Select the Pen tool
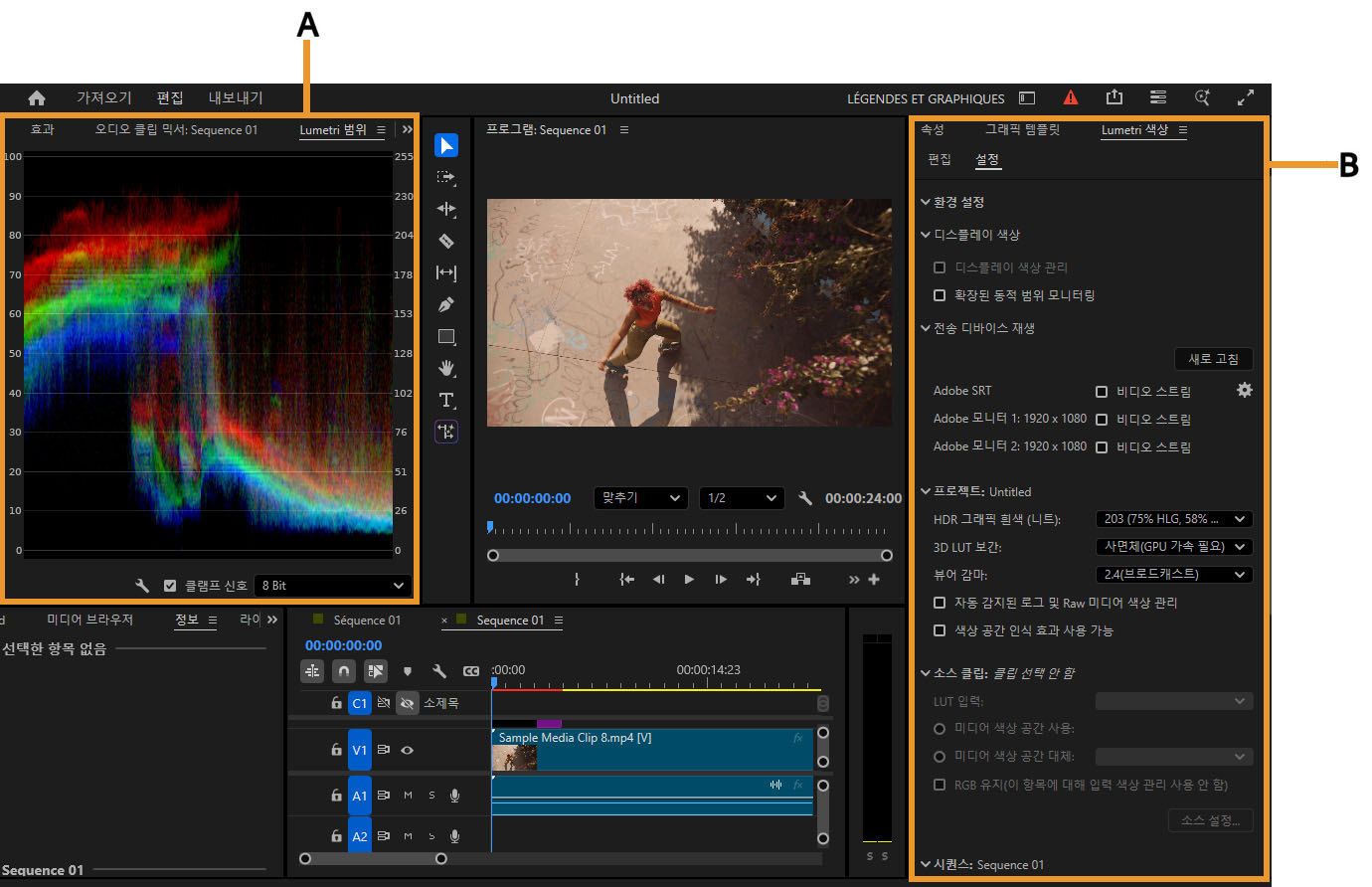This screenshot has height=887, width=1372. [x=446, y=304]
